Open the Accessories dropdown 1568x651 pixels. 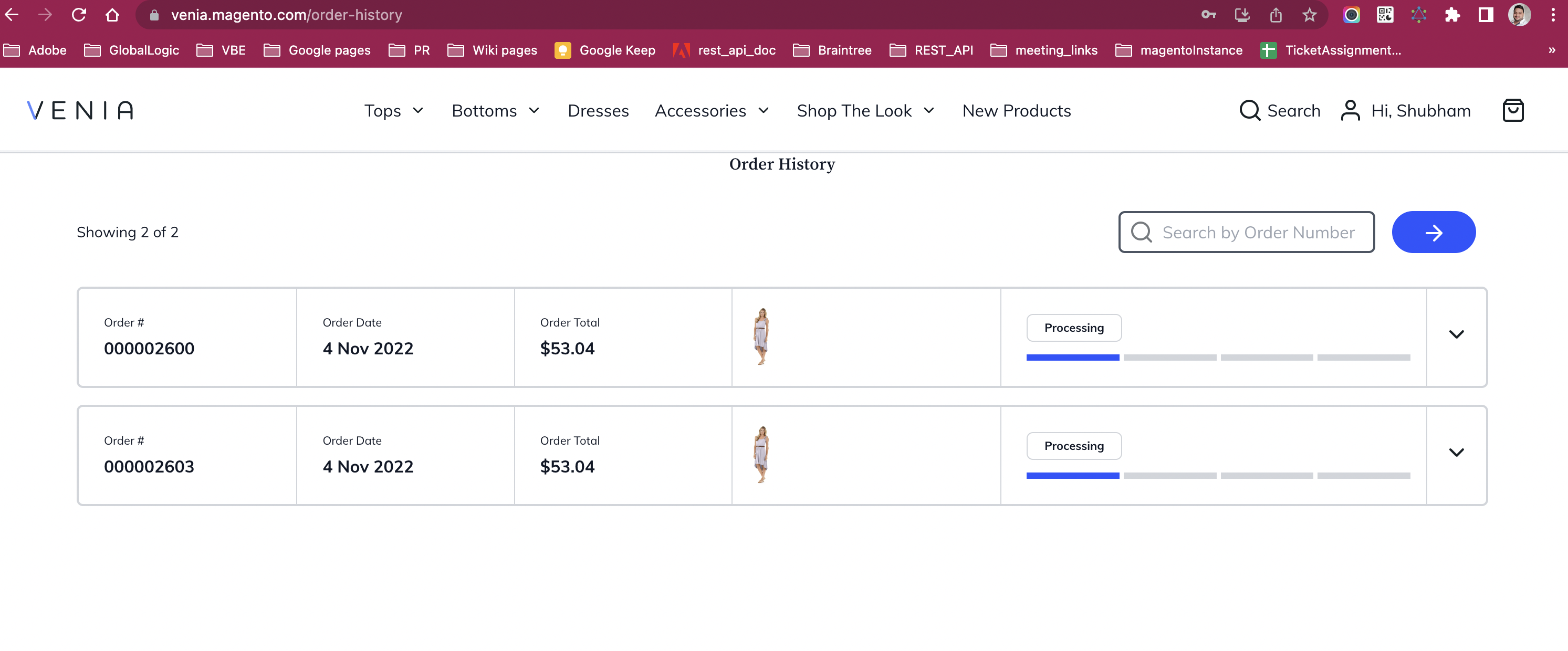point(712,110)
